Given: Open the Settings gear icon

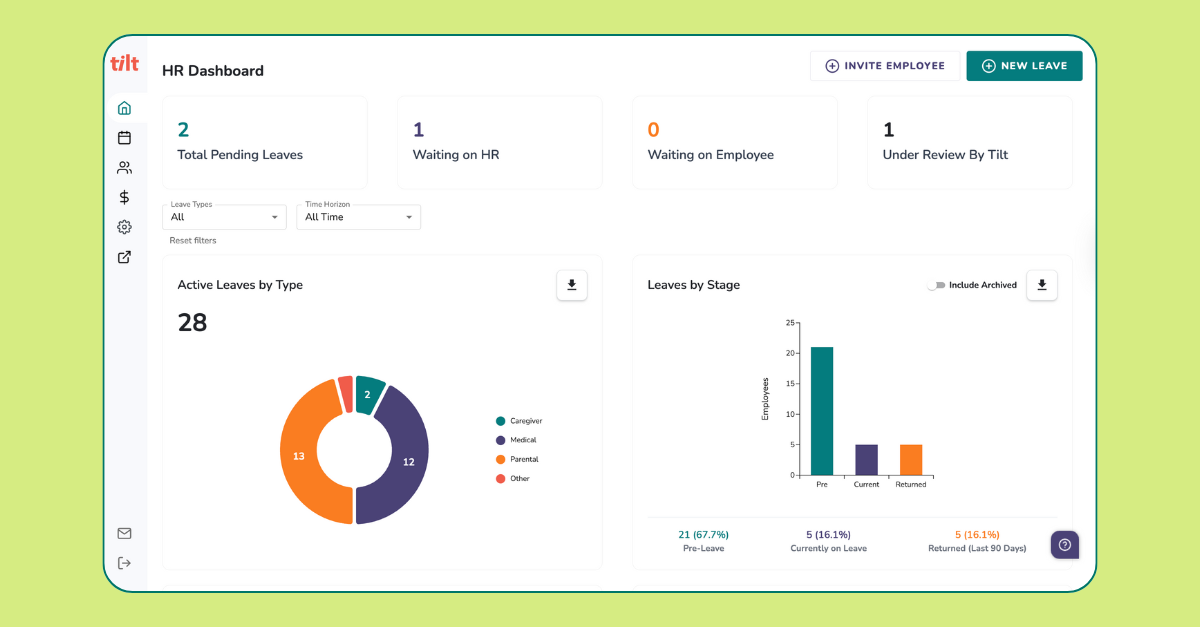Looking at the screenshot, I should (124, 227).
